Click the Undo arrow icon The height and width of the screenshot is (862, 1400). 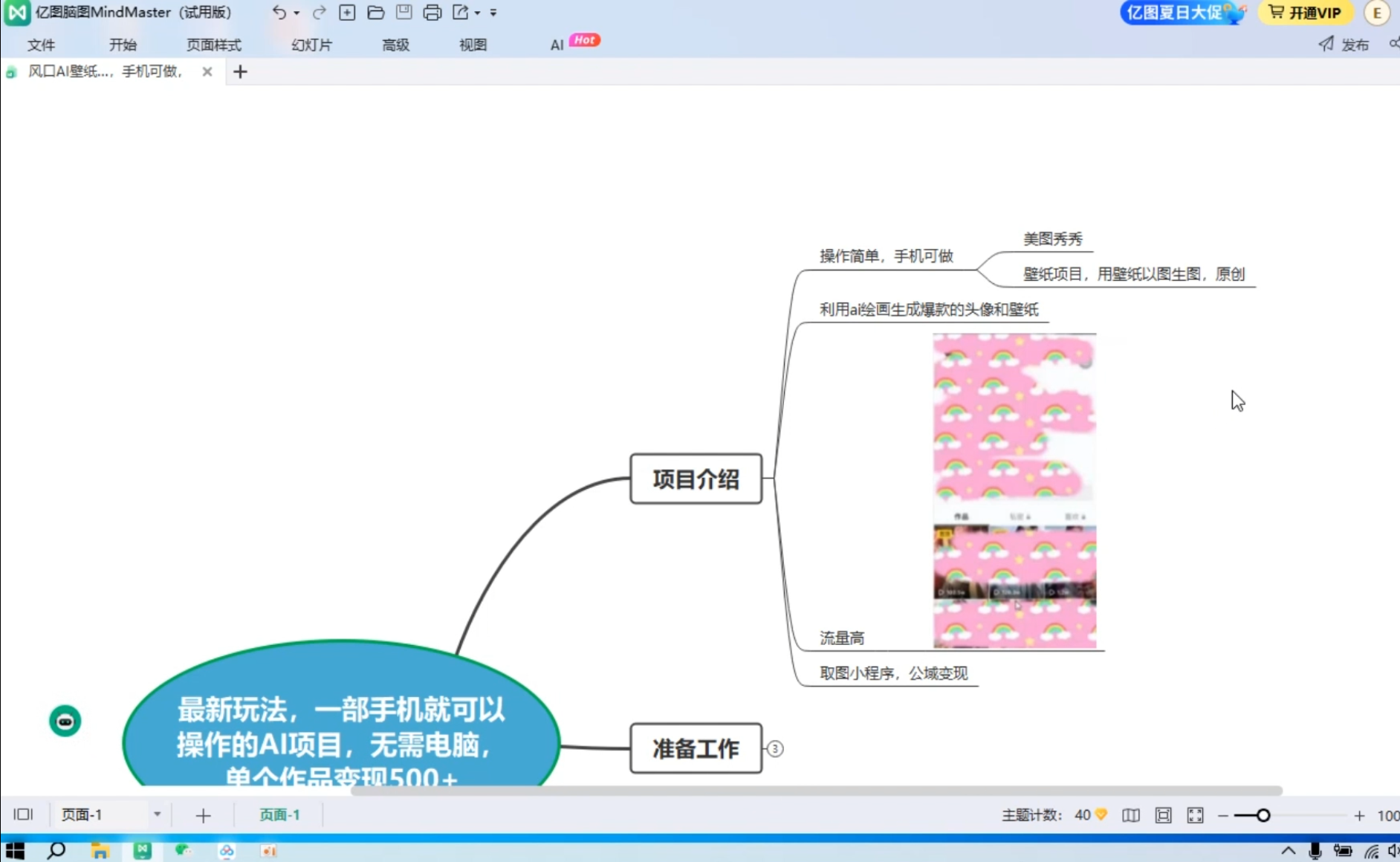coord(279,13)
